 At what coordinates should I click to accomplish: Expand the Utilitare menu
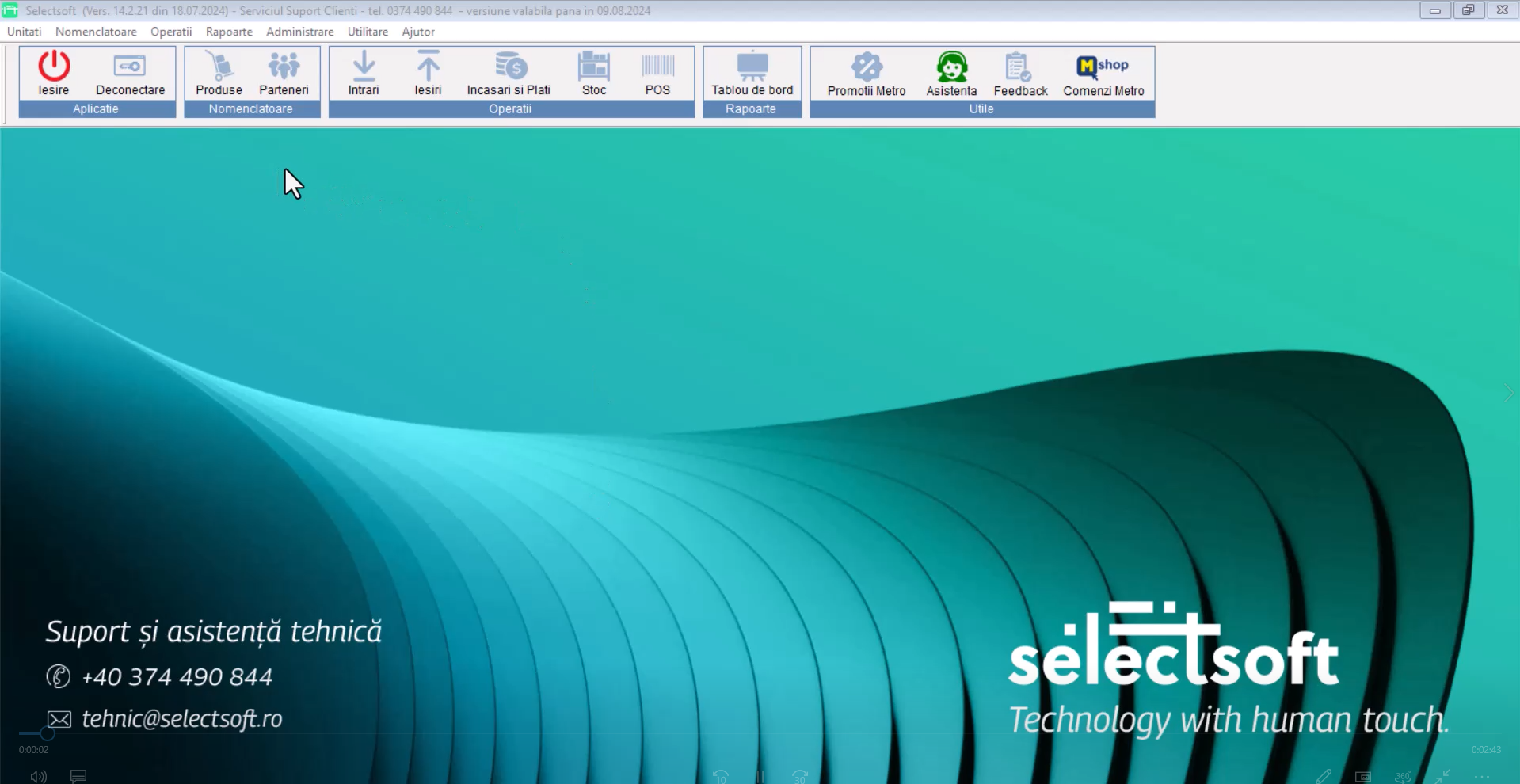coord(368,32)
